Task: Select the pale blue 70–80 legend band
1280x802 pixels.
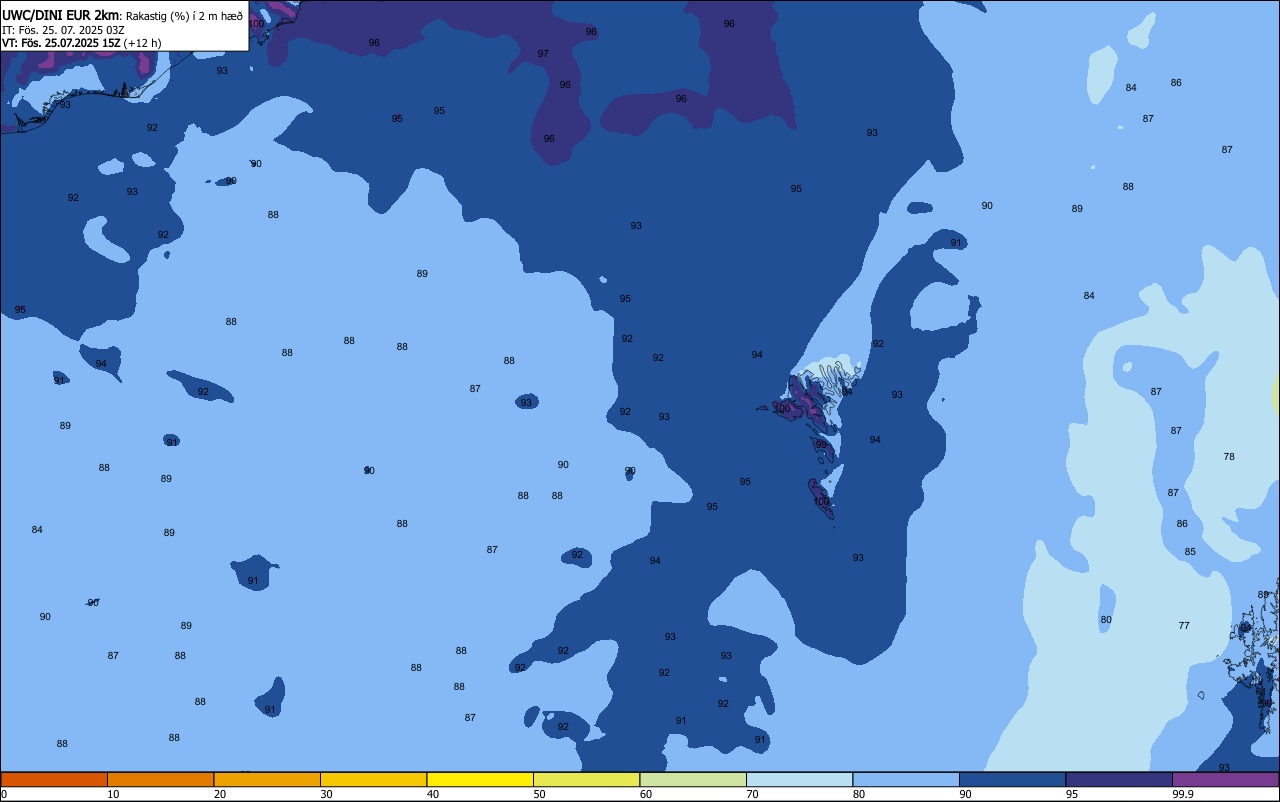Action: (799, 779)
